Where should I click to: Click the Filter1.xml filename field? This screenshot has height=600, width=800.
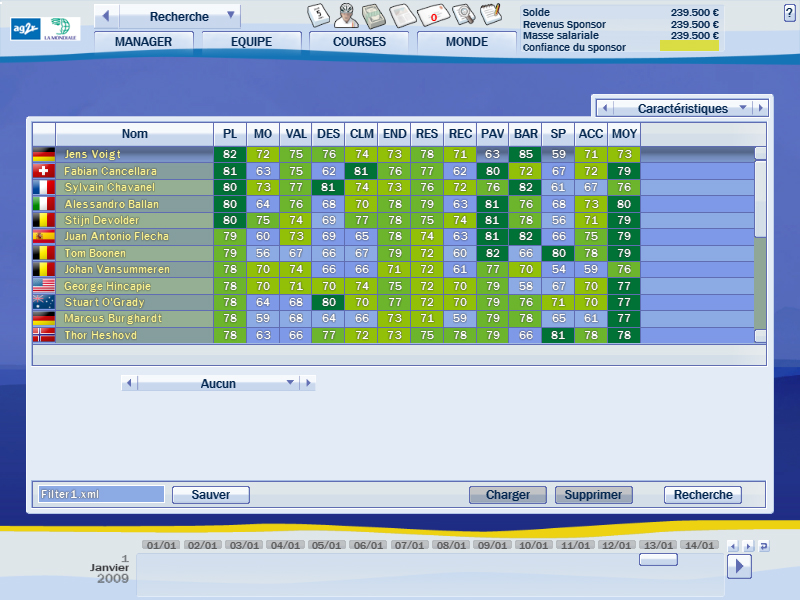[x=100, y=494]
